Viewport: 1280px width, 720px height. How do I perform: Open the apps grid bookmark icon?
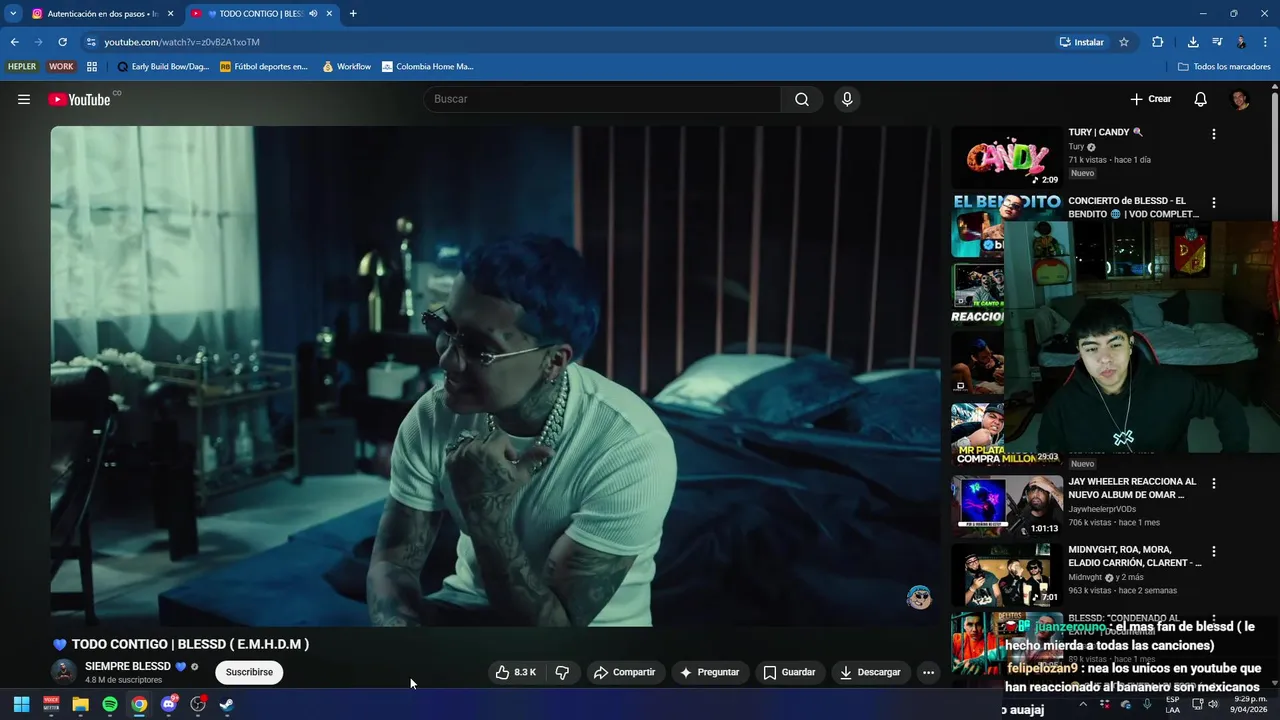click(x=92, y=67)
